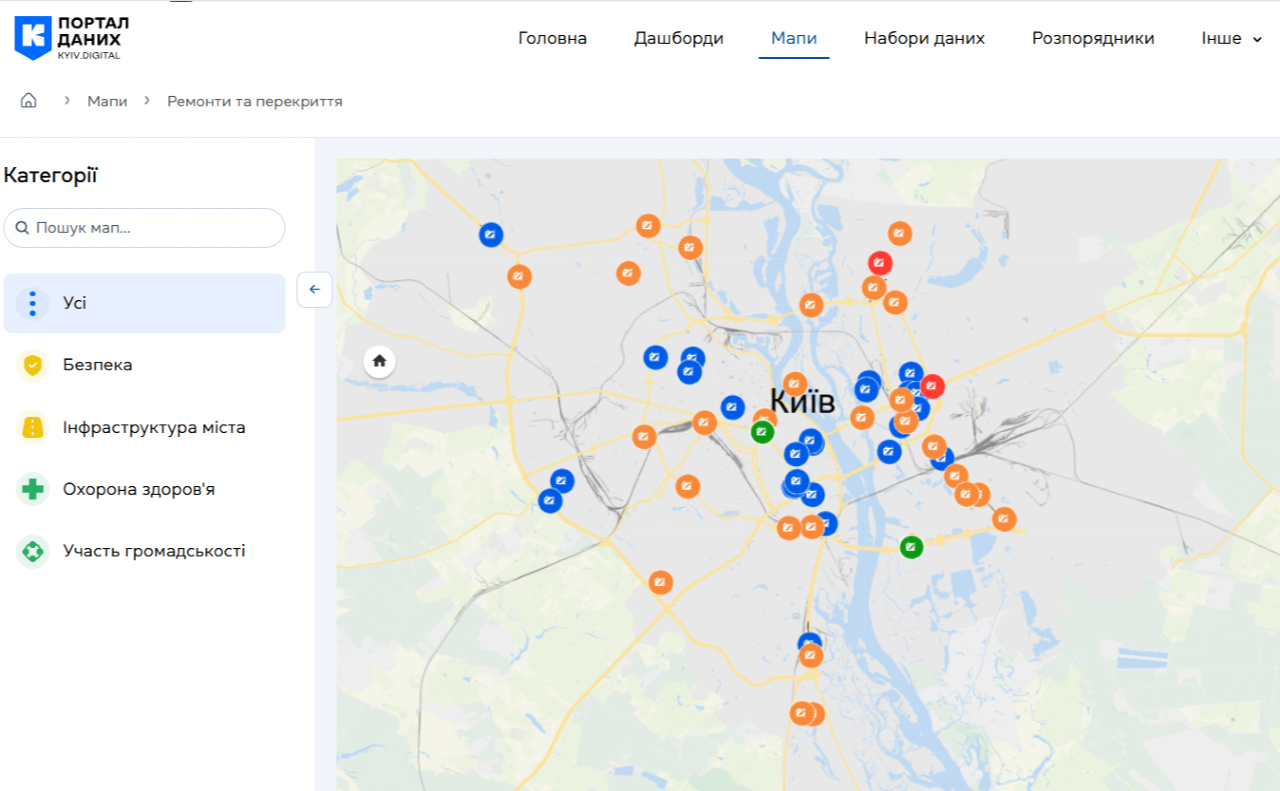
Task: Click the green lifebuoy participation icon
Action: 33,551
